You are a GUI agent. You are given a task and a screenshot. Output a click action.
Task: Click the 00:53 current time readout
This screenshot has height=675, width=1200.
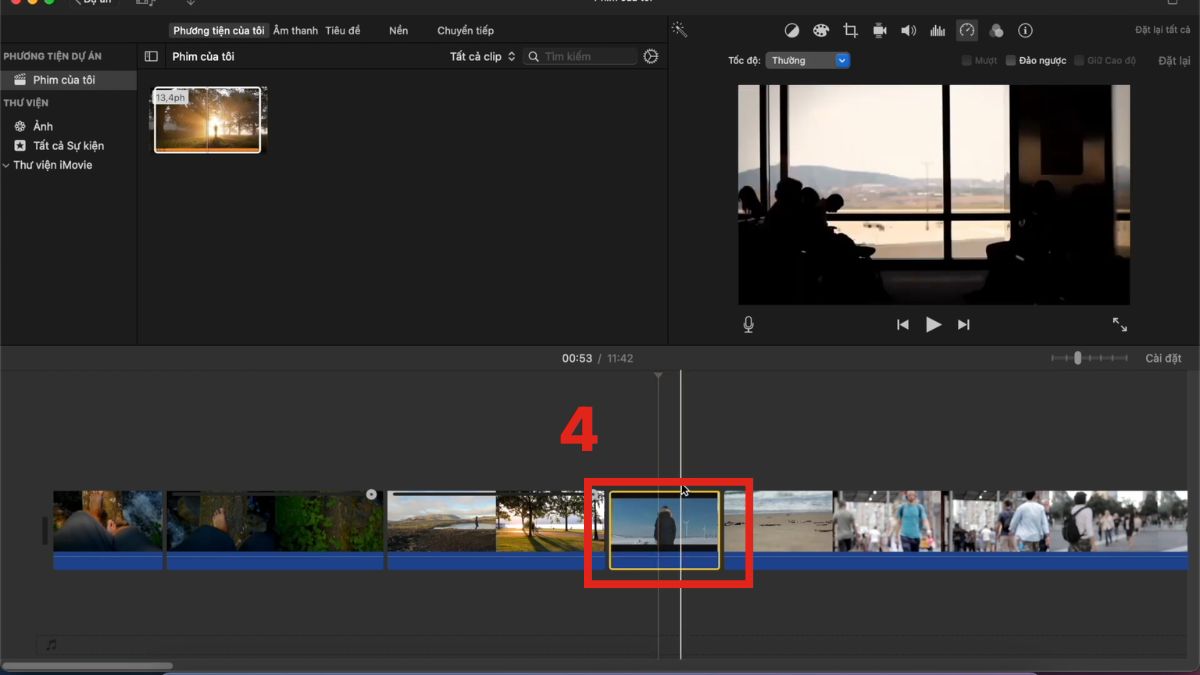click(577, 358)
